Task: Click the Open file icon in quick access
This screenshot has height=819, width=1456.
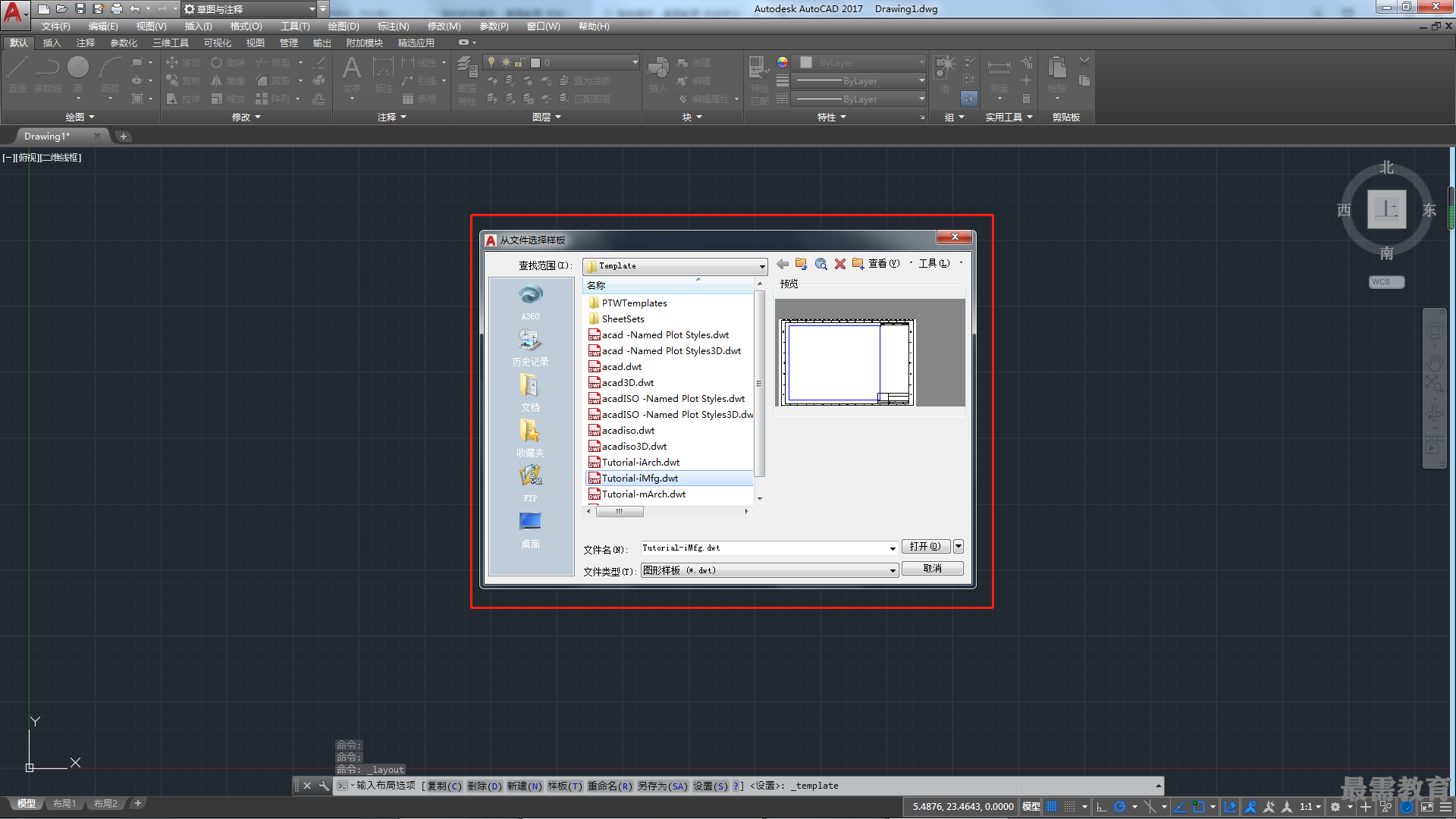Action: 62,9
